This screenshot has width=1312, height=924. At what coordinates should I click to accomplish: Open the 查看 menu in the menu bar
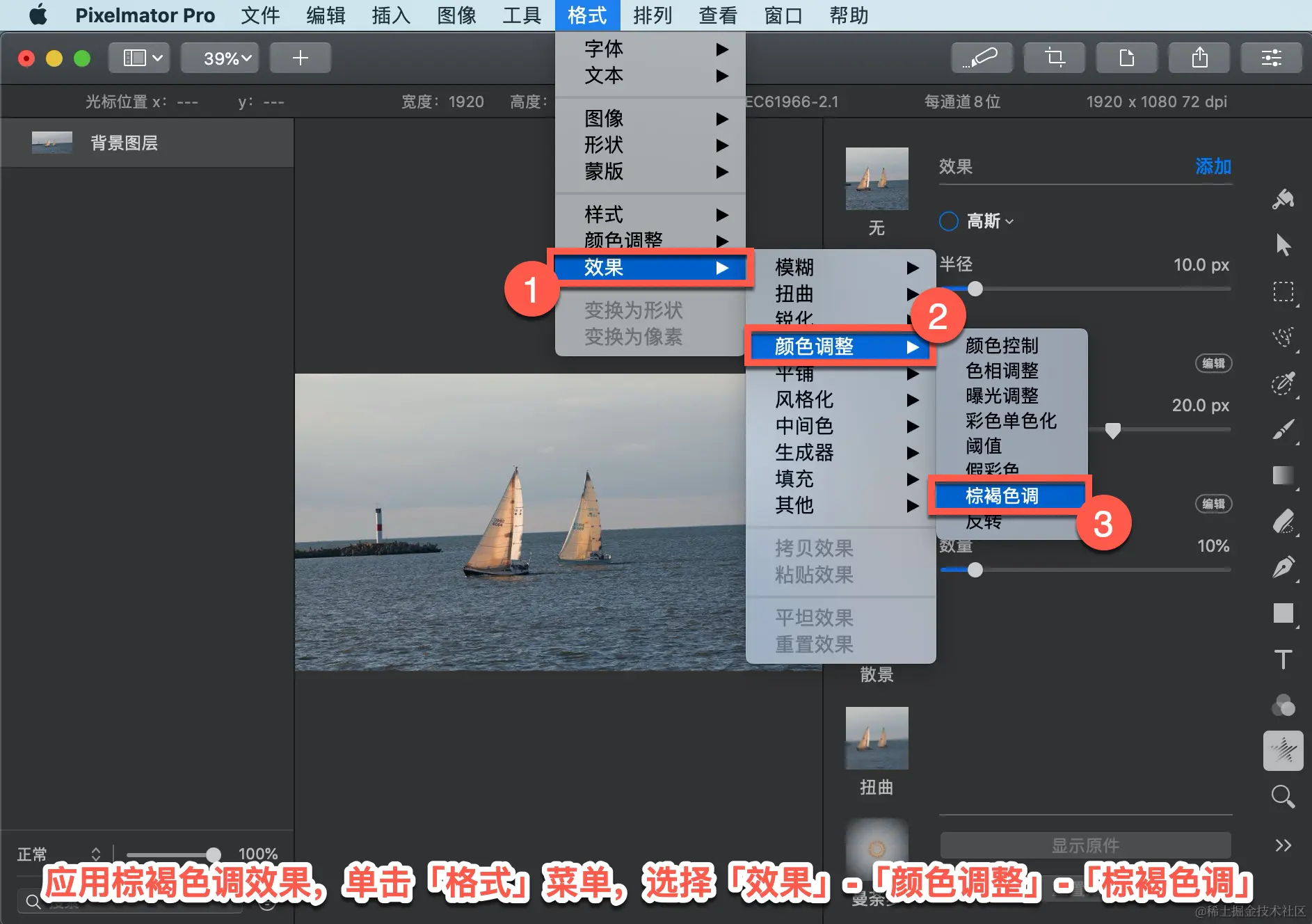click(718, 15)
